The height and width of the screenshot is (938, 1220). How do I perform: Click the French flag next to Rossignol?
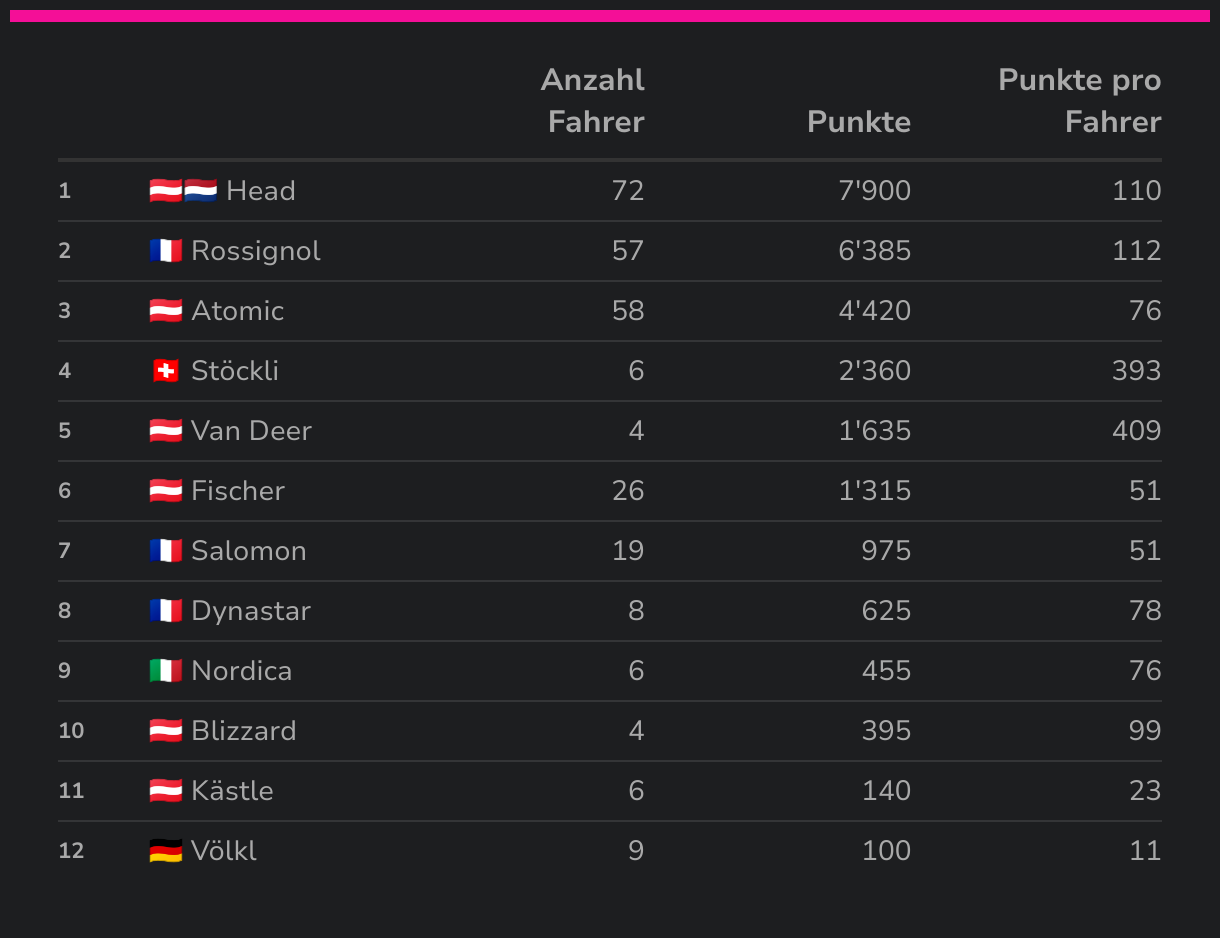point(165,251)
